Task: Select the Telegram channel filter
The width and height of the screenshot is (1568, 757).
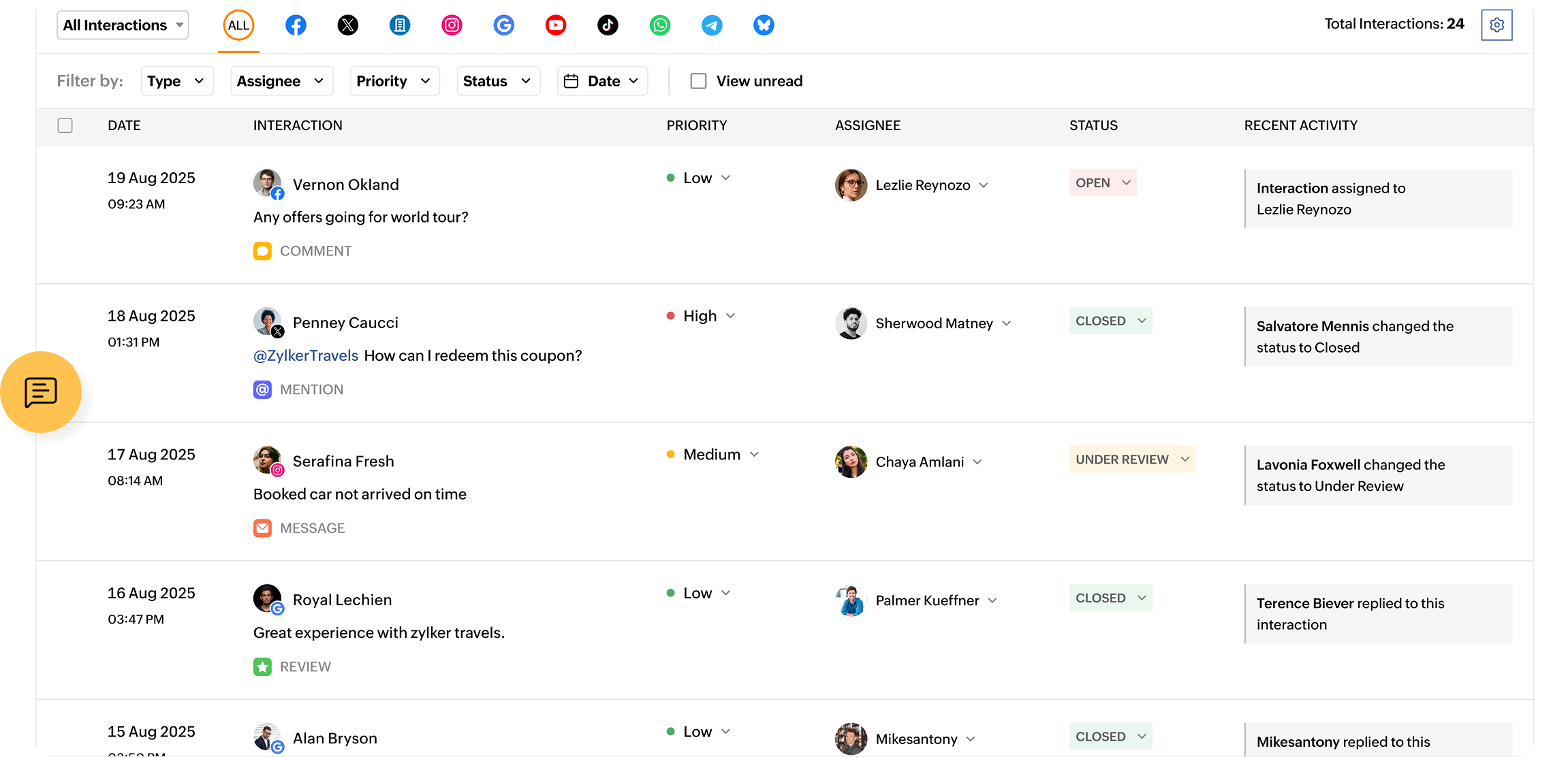Action: point(712,25)
